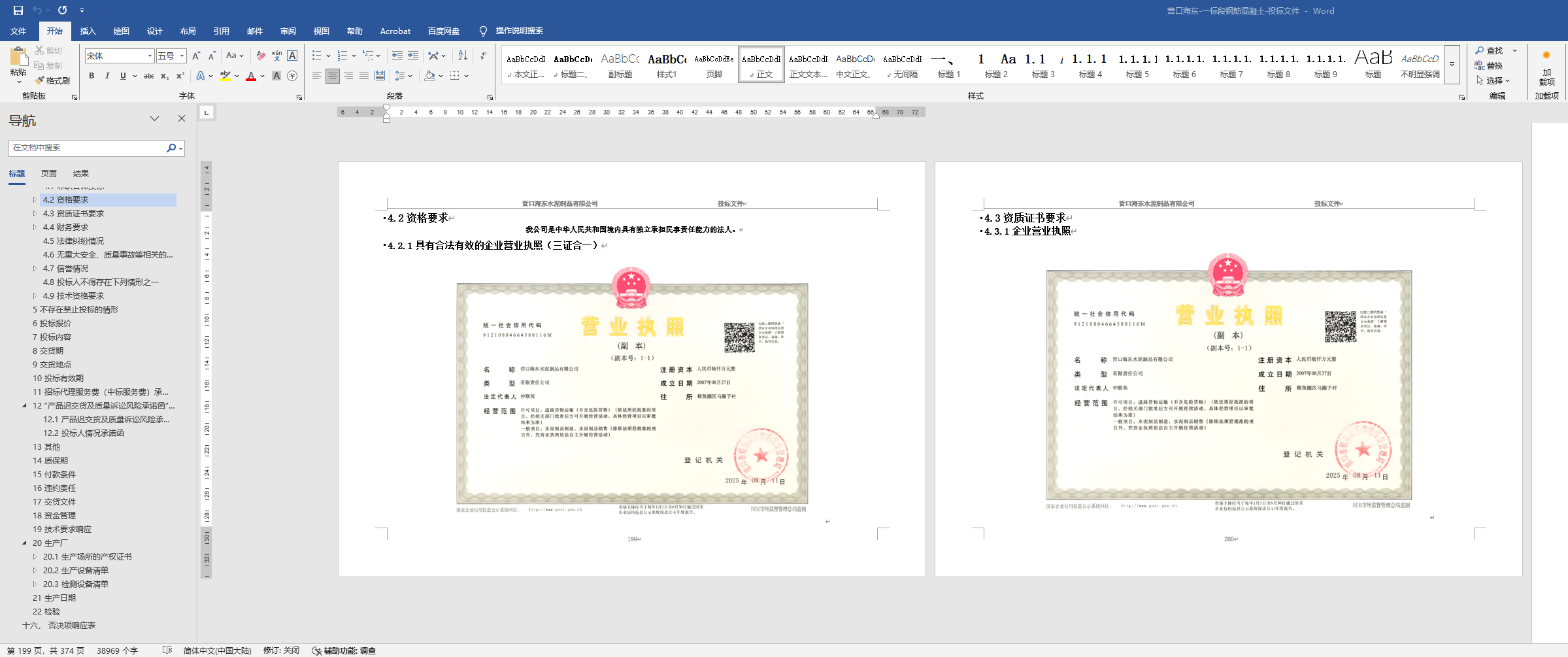Image resolution: width=1568 pixels, height=657 pixels.
Task: Open the font dialog launcher in 字体 group
Action: coord(299,97)
